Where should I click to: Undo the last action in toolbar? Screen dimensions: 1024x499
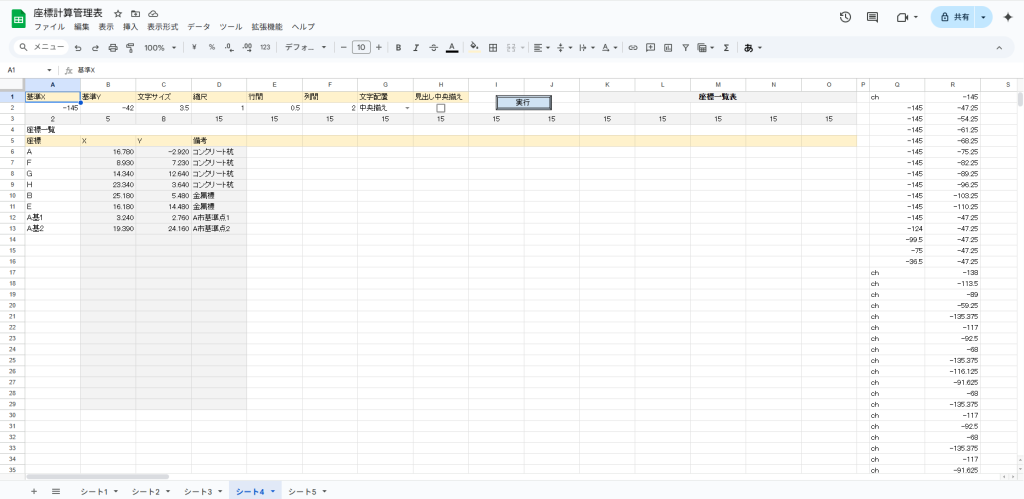pos(78,48)
